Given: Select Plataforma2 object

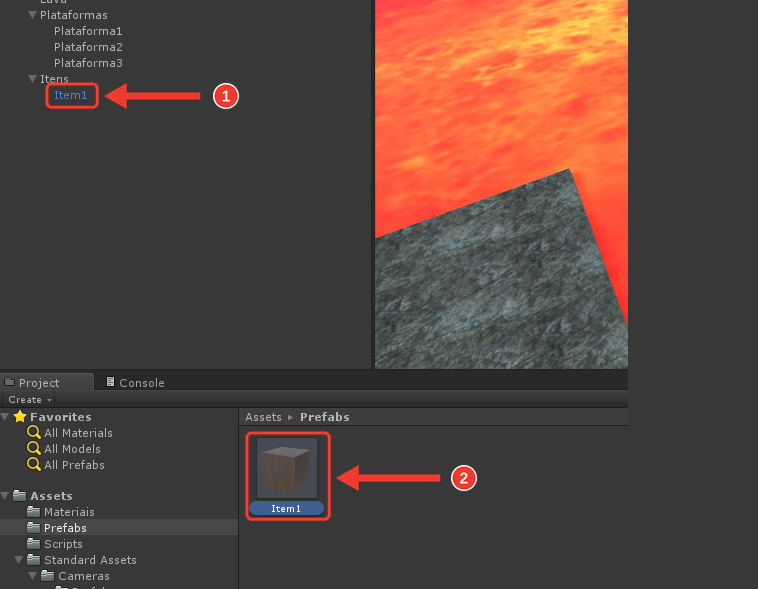Looking at the screenshot, I should (88, 47).
